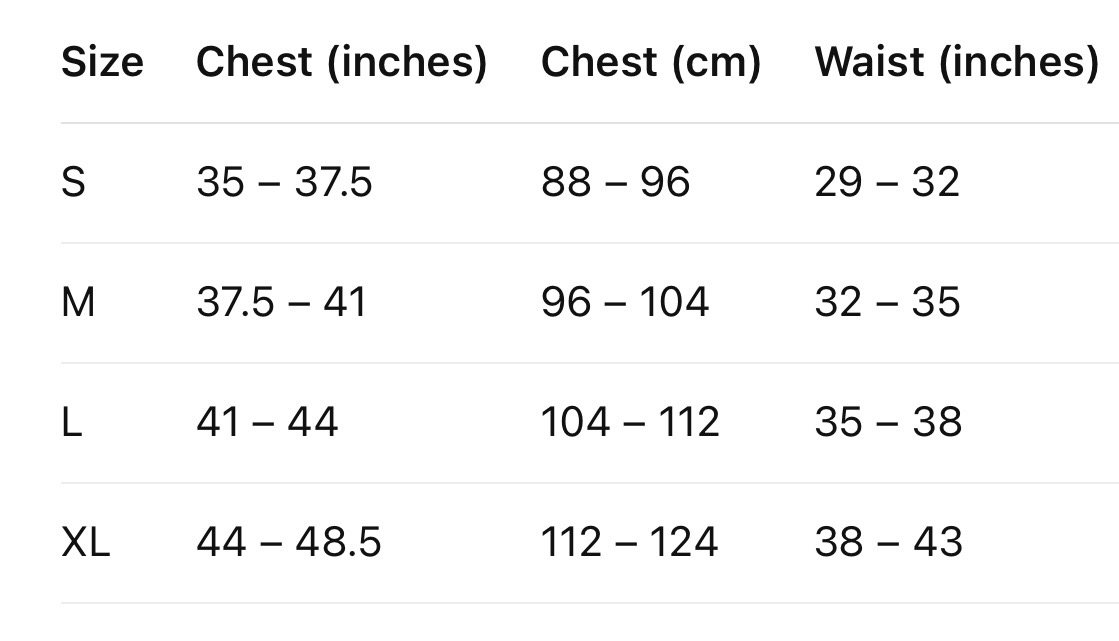Select the 104 – 112 chest cm cell

pos(630,422)
